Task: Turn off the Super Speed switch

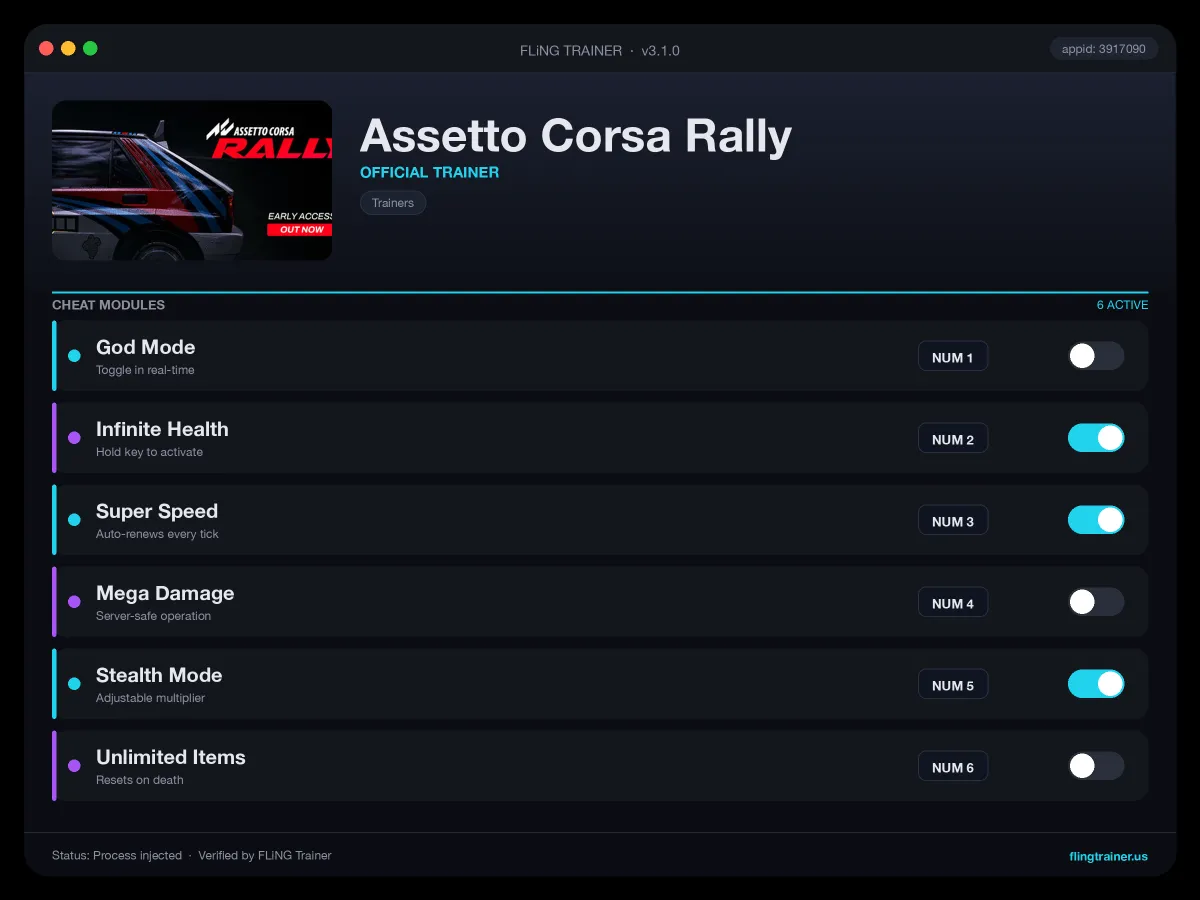Action: [1096, 520]
